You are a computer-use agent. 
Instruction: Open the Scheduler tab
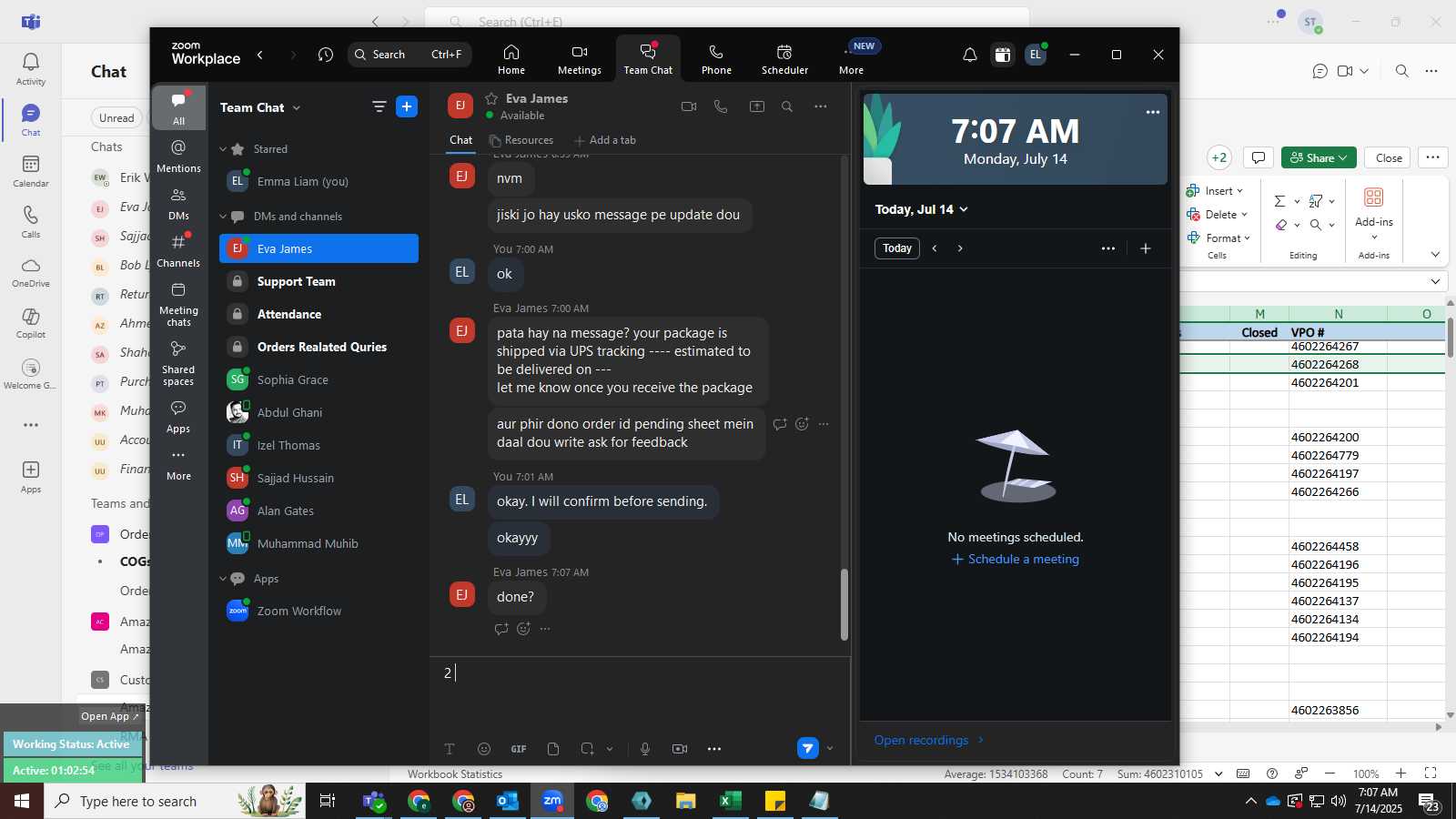784,59
